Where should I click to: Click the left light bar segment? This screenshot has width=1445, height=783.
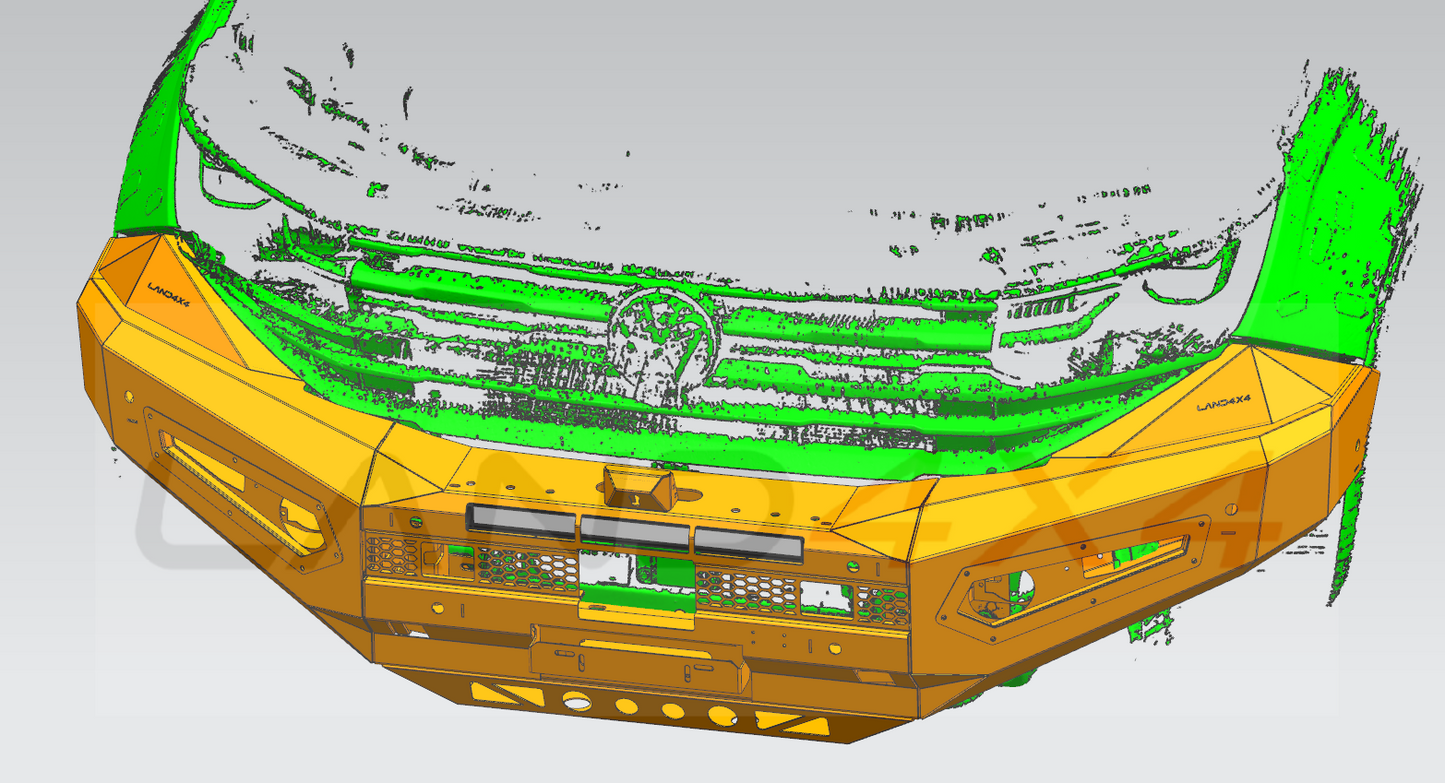click(x=520, y=519)
